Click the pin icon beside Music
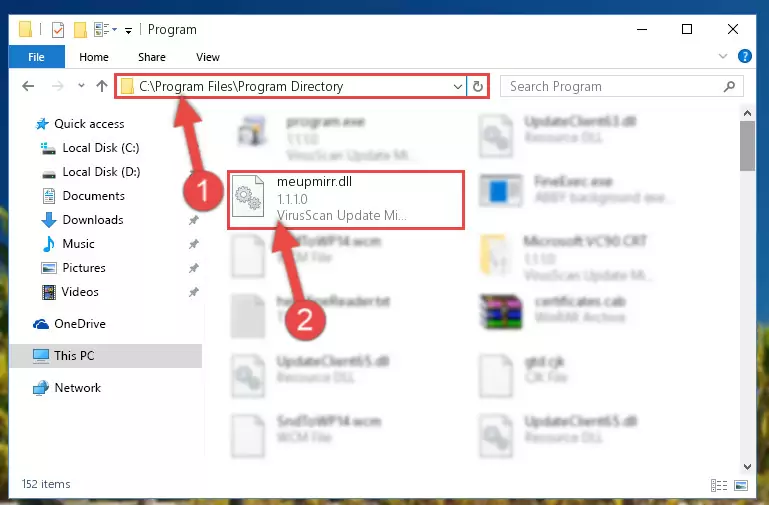 [194, 244]
